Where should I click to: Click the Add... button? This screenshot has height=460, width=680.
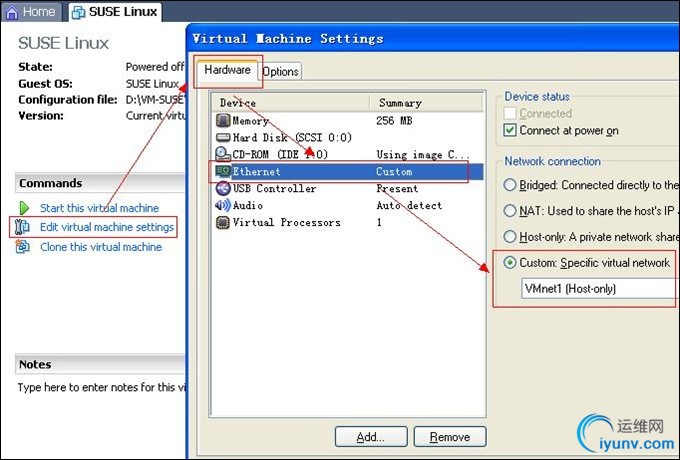point(371,437)
